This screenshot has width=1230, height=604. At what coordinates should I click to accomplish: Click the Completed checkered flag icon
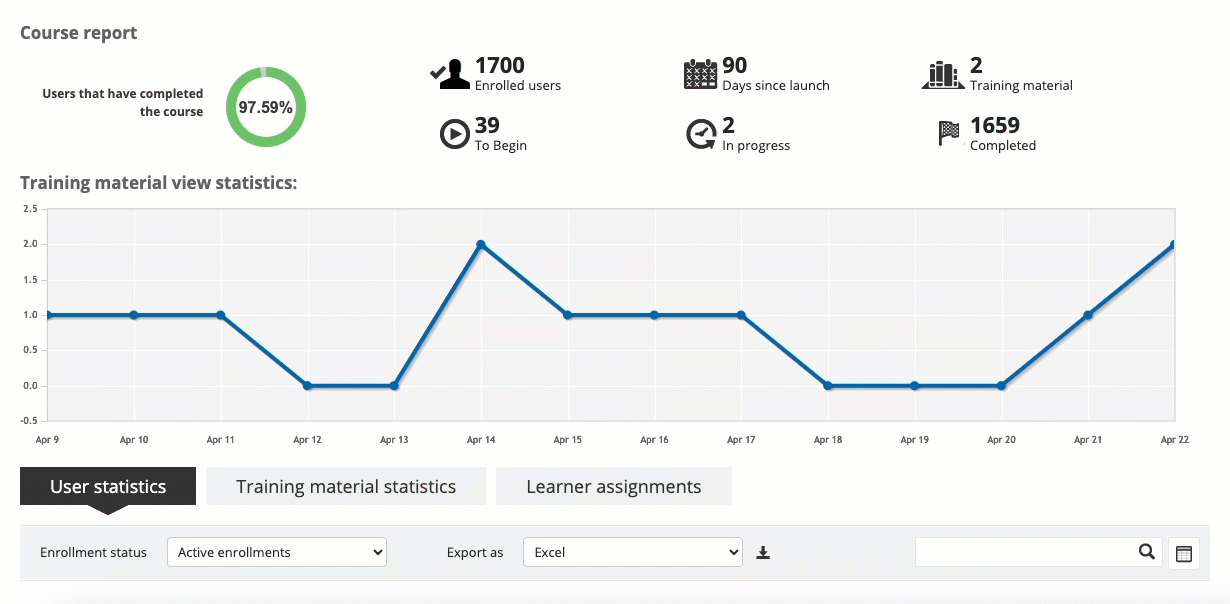949,133
